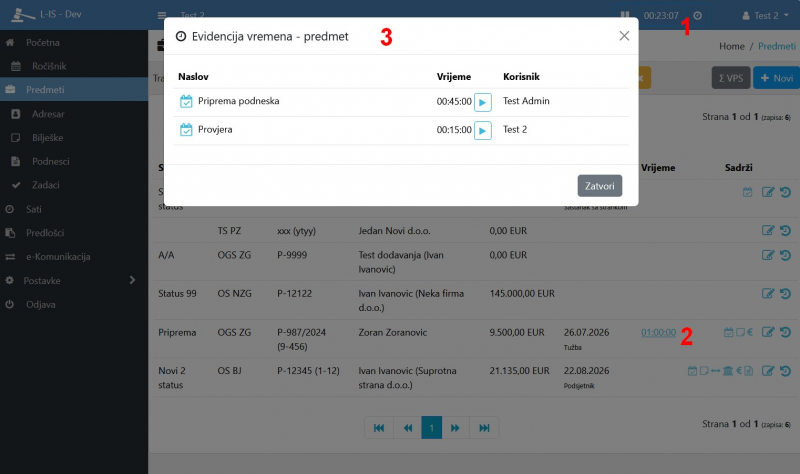This screenshot has height=474, width=800.
Task: Open Bilješke in the sidebar
Action: (74, 138)
